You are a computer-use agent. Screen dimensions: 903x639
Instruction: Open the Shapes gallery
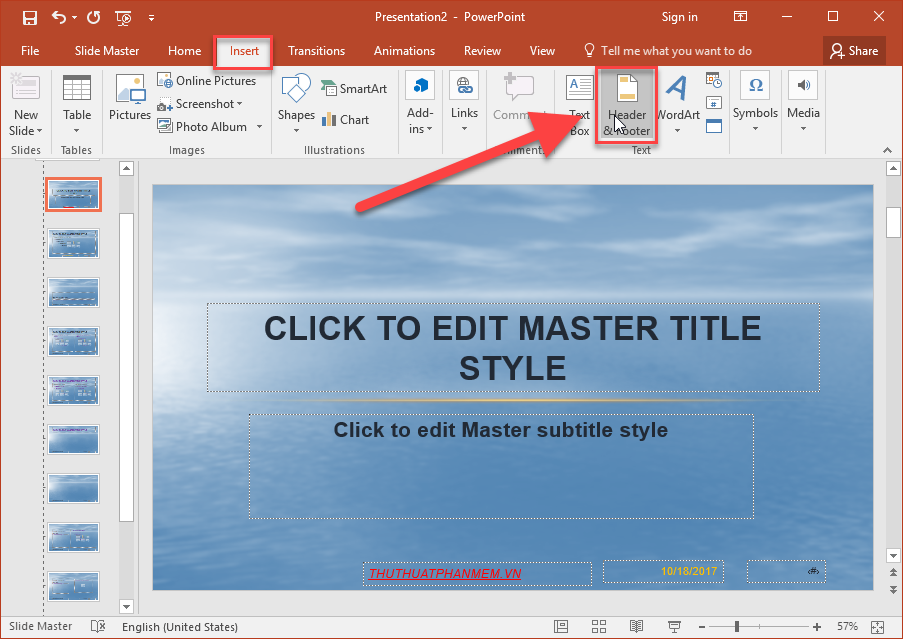[296, 104]
